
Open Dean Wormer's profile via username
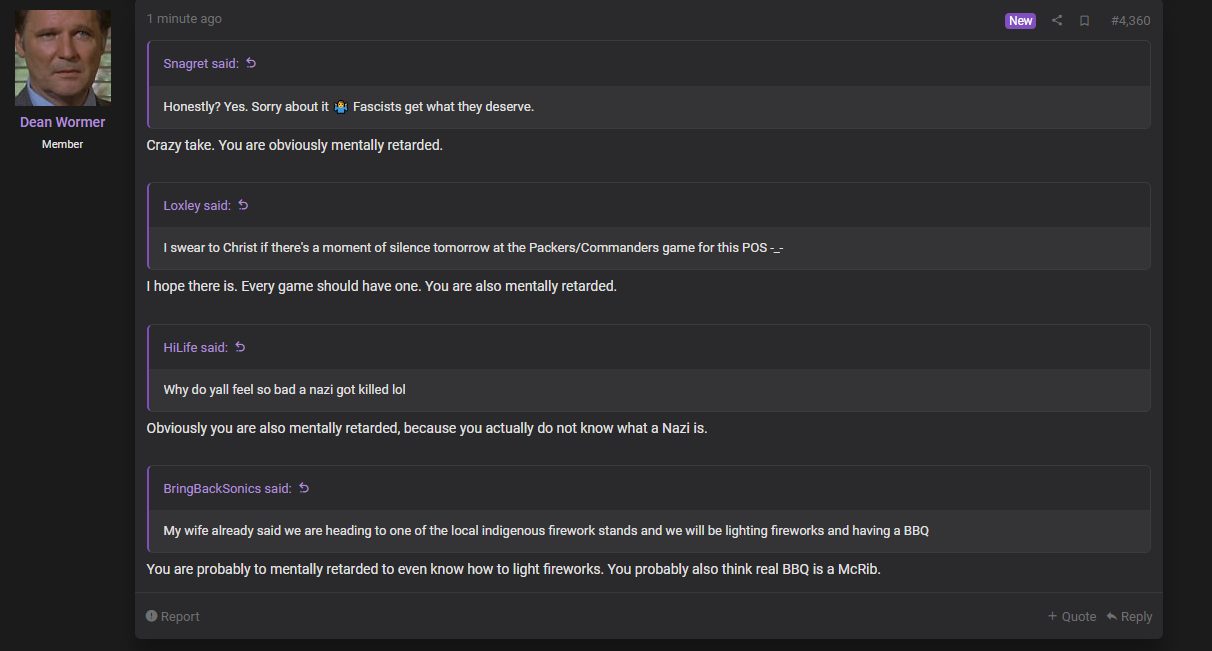pos(63,122)
